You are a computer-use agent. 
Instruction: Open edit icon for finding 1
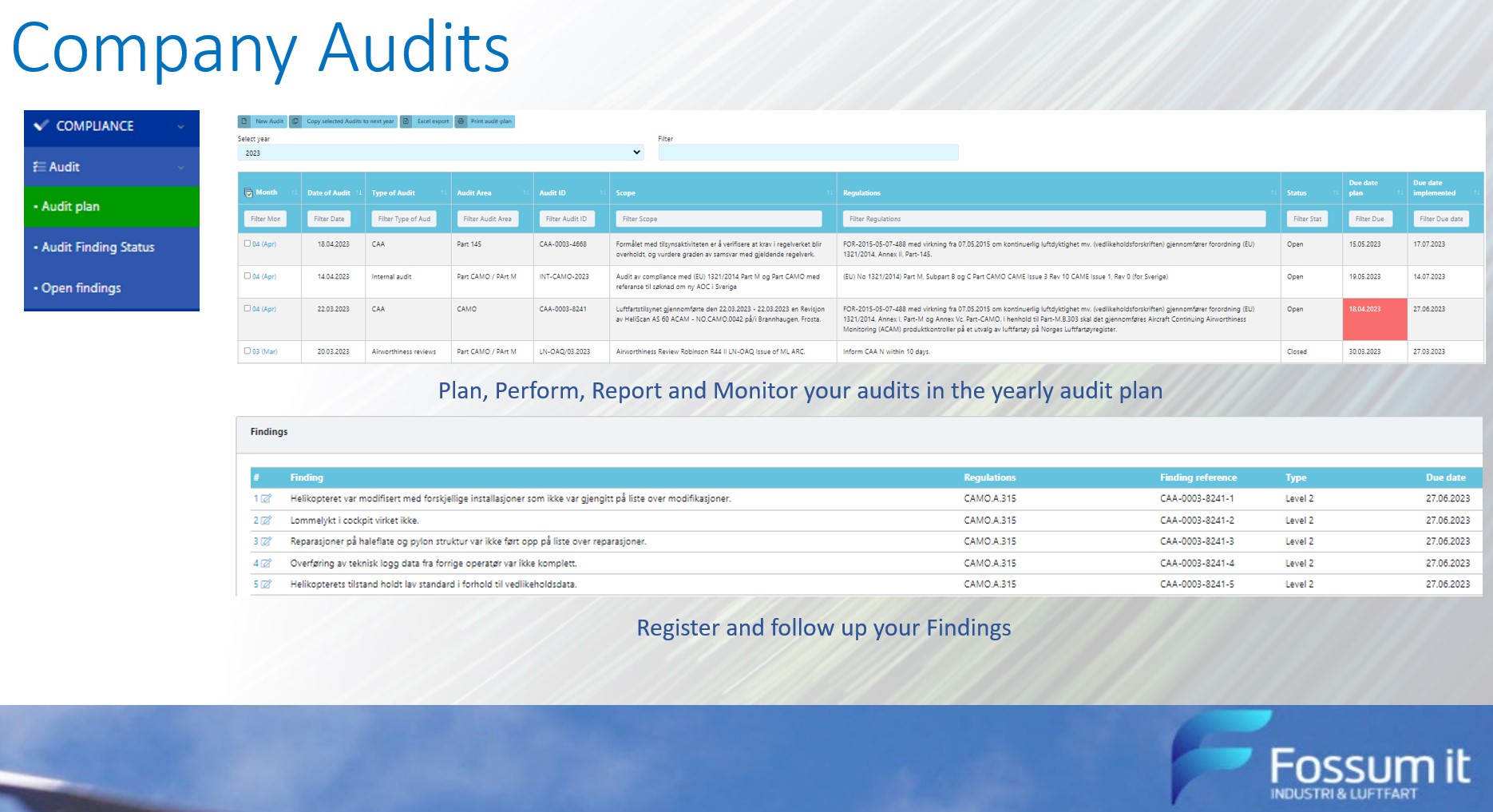coord(266,498)
